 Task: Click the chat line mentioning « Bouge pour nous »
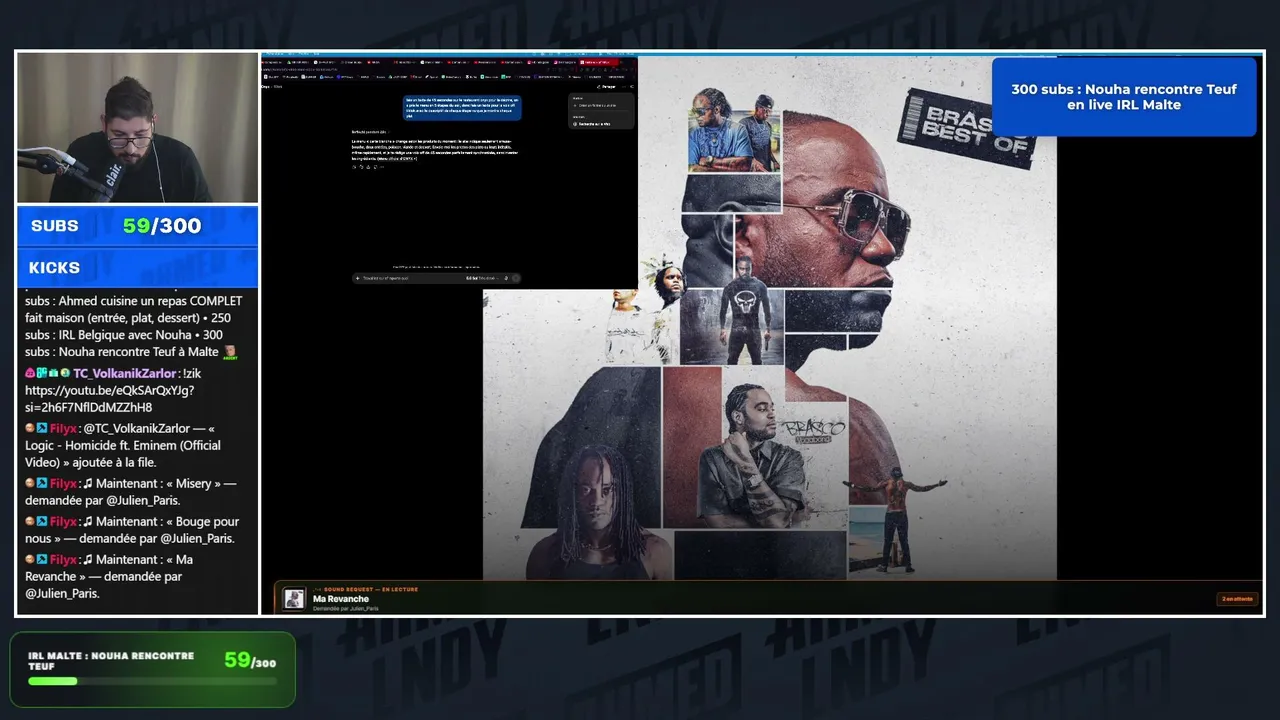coord(132,530)
